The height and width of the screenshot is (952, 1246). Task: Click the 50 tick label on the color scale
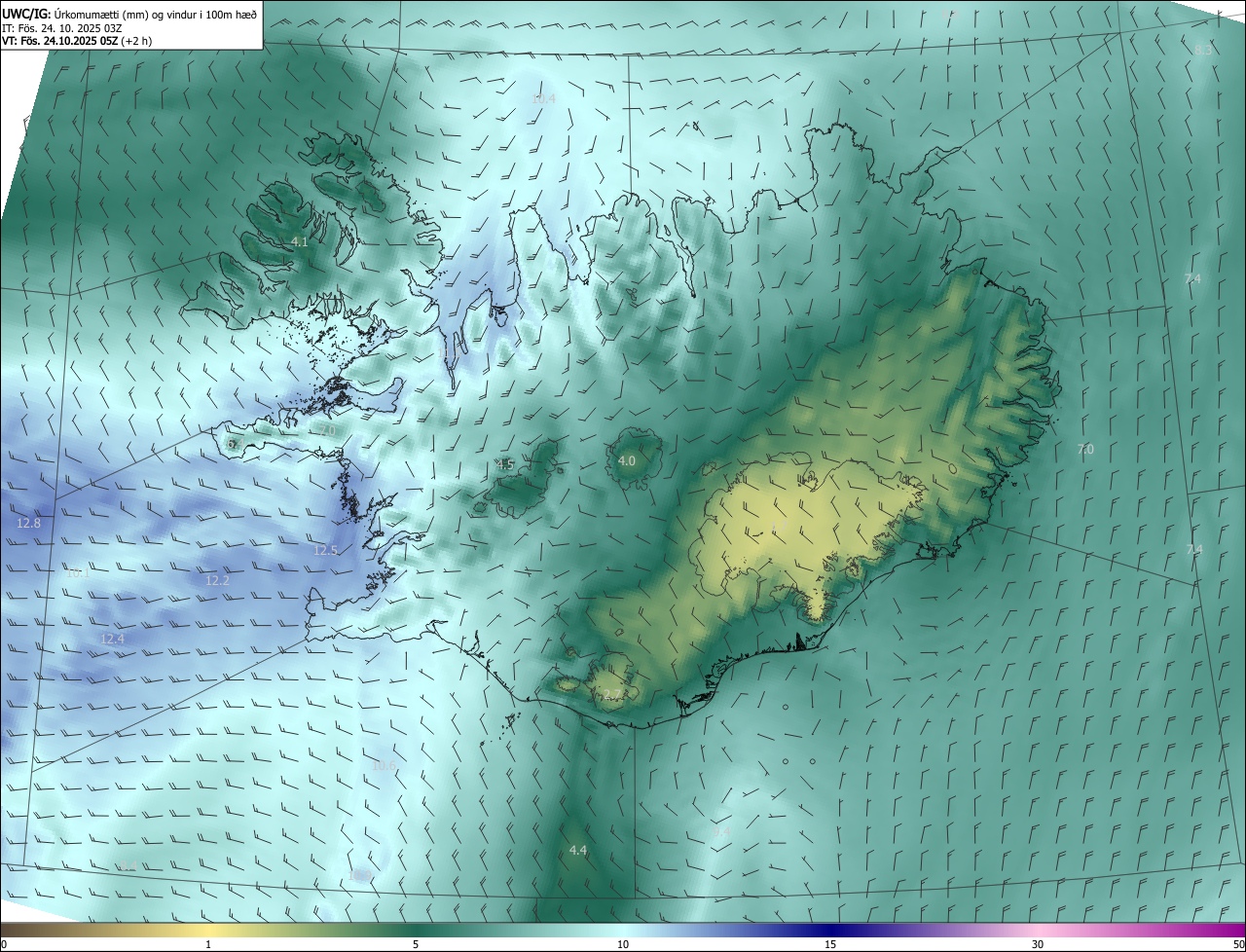[1238, 944]
